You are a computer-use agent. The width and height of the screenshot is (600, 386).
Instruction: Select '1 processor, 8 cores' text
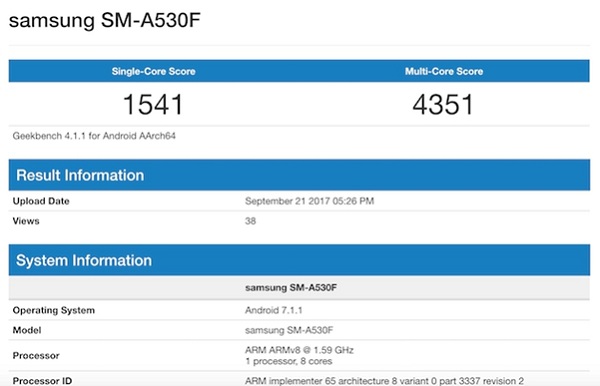pos(289,361)
